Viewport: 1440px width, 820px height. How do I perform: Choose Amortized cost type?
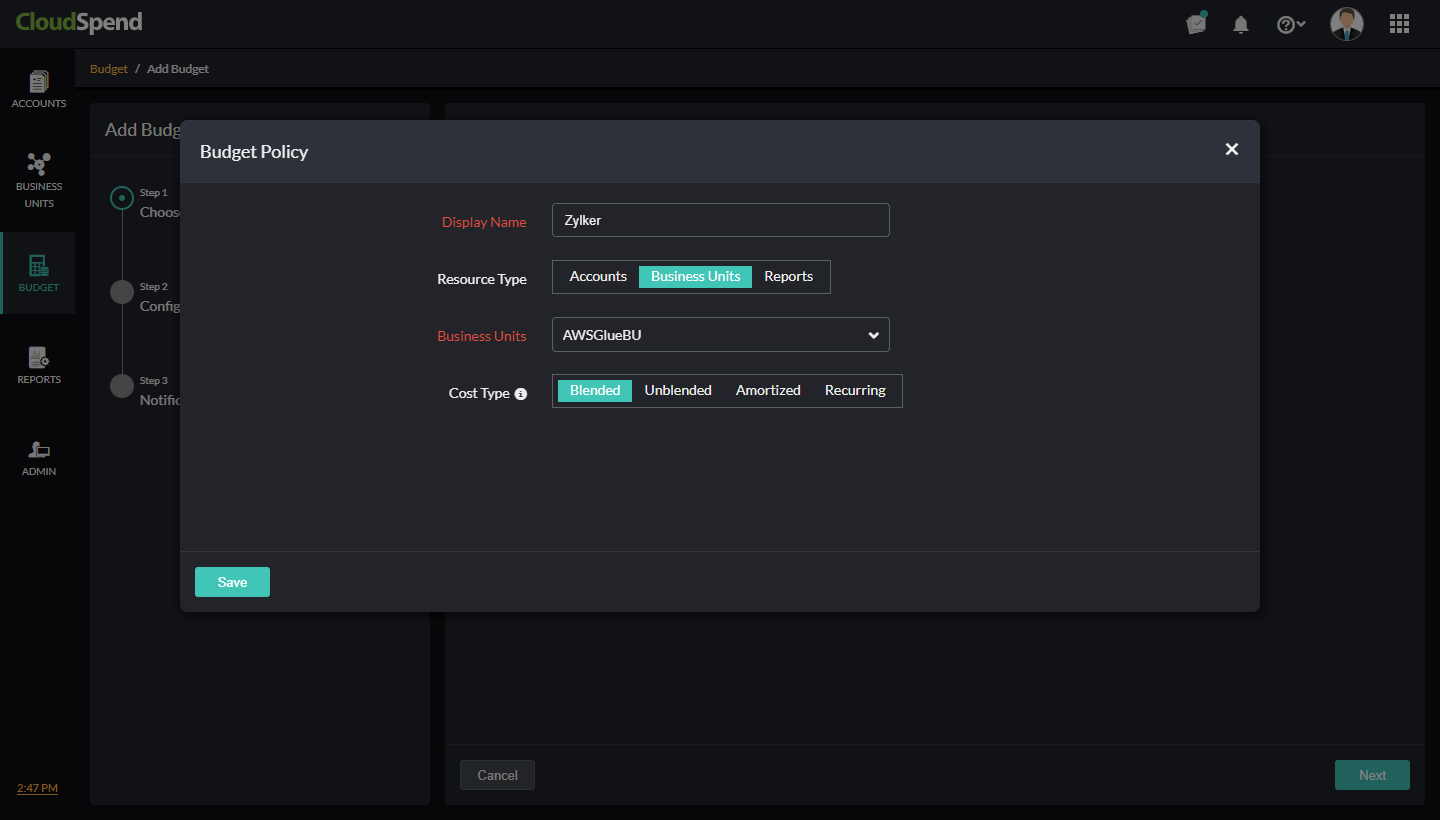point(768,391)
